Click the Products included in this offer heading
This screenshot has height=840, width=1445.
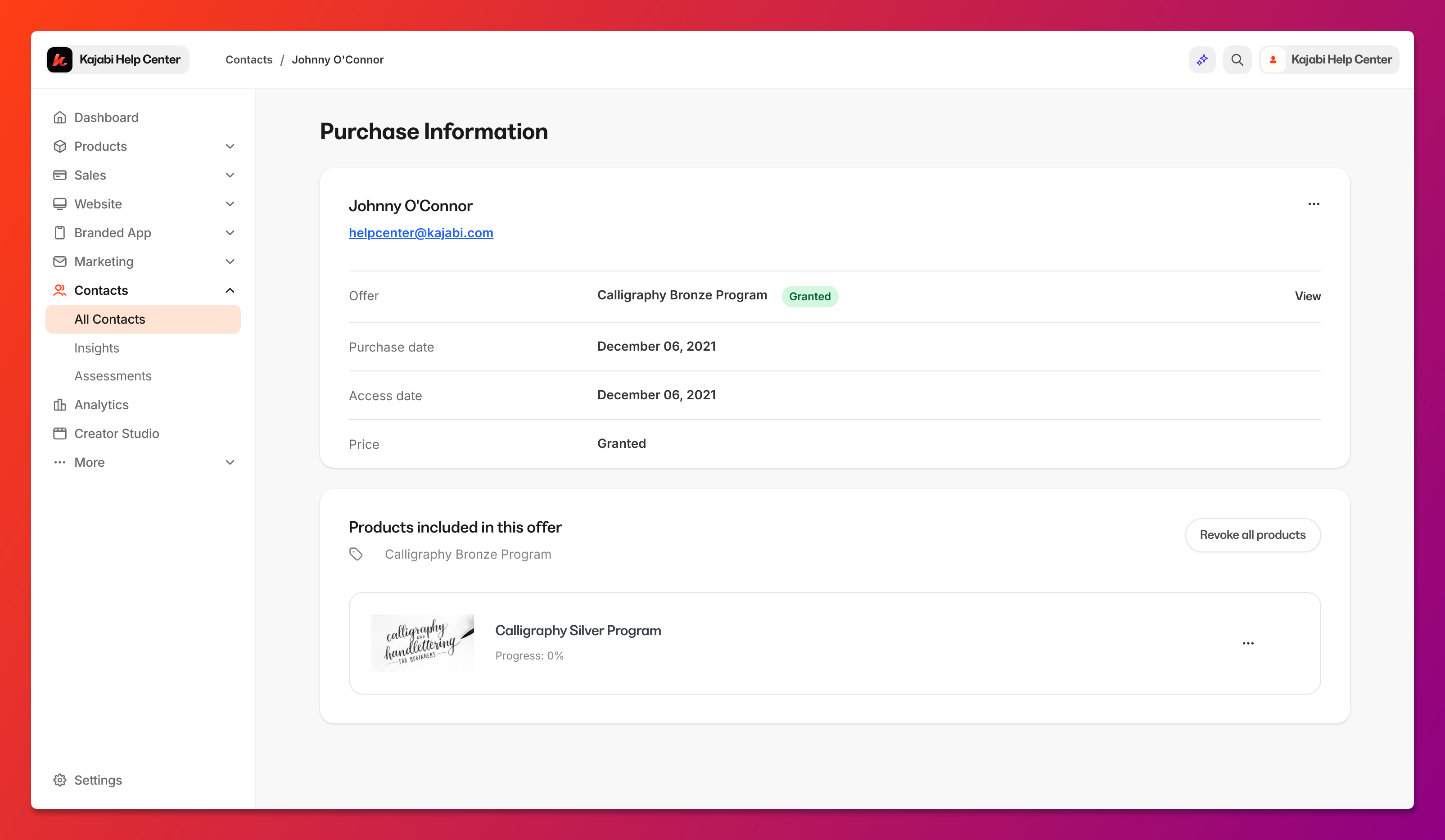(x=455, y=527)
